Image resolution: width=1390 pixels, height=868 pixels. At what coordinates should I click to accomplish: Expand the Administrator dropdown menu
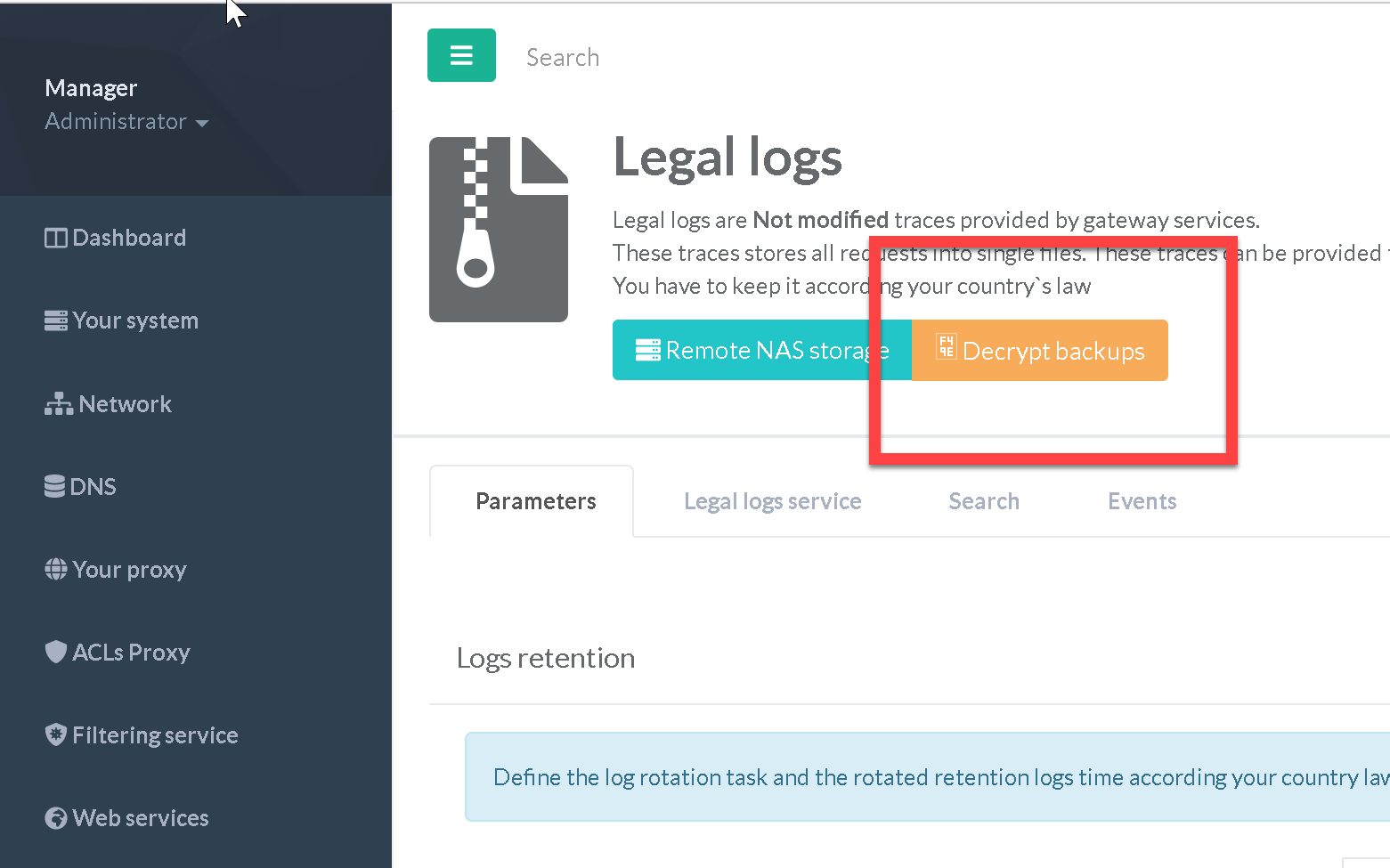point(126,122)
